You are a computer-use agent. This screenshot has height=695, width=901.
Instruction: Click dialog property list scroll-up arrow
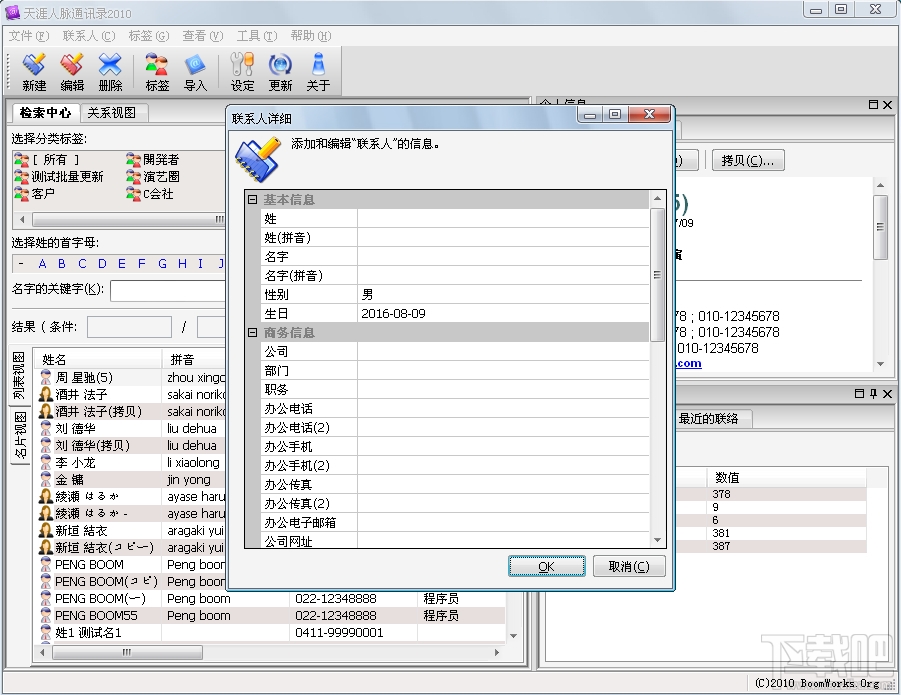tap(657, 199)
